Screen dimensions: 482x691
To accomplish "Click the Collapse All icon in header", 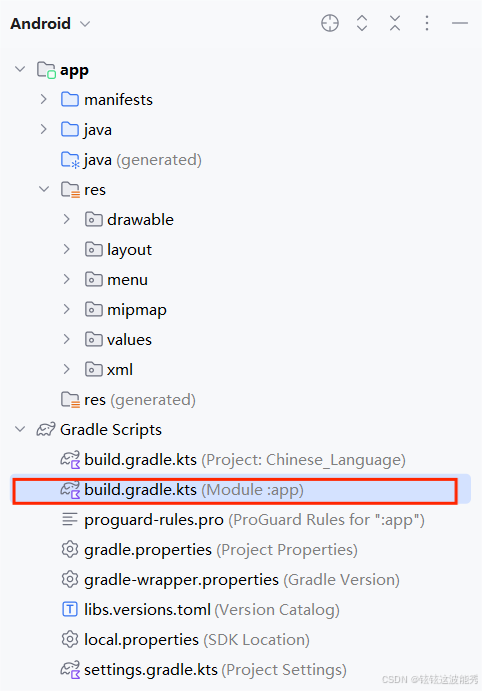I will (x=395, y=23).
